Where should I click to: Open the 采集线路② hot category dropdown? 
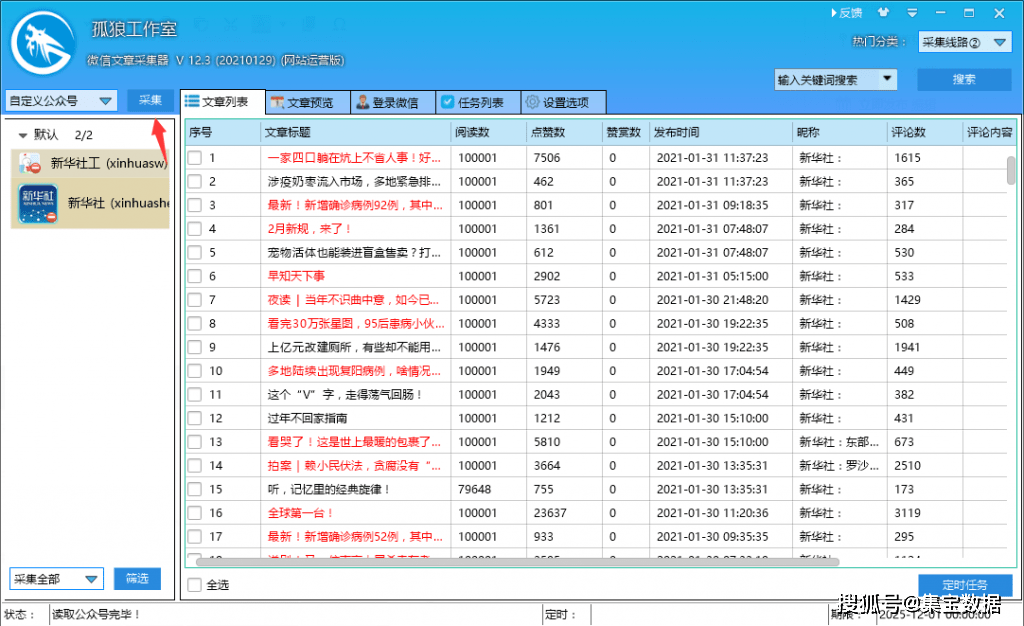(x=965, y=42)
